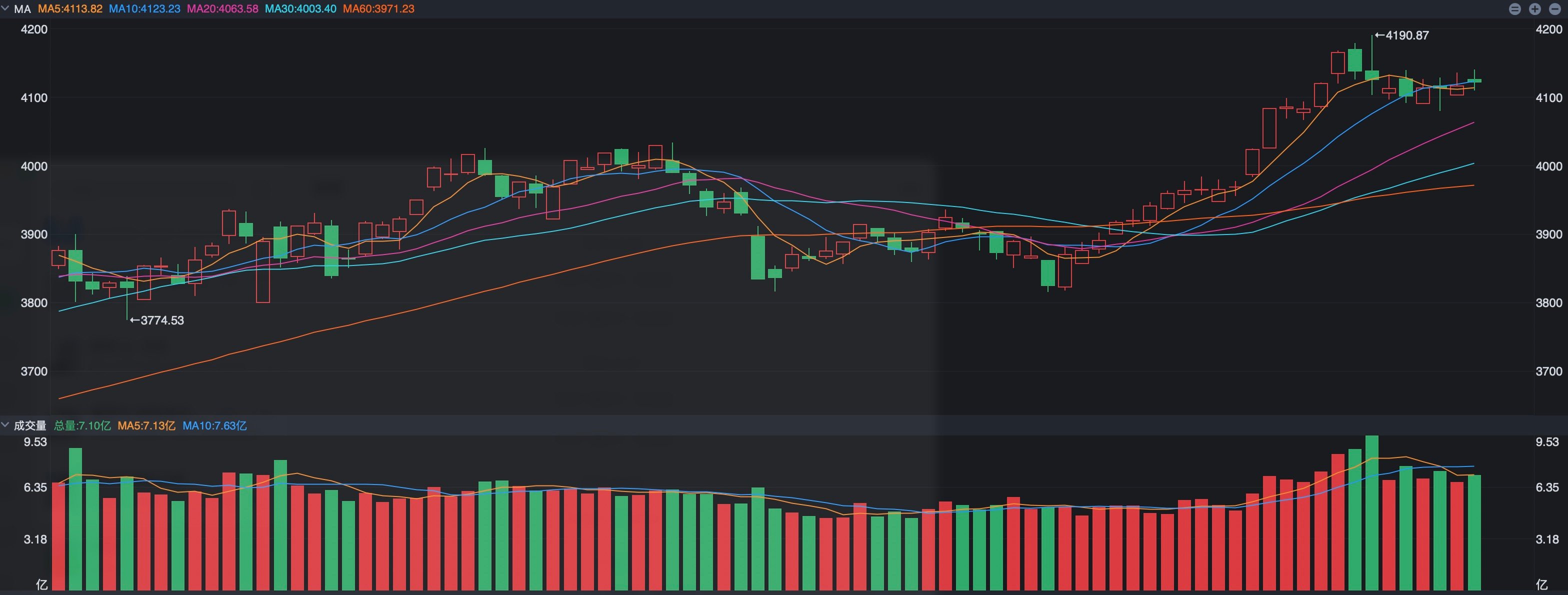Collapse the MA indicator panel chevron

pyautogui.click(x=5, y=8)
